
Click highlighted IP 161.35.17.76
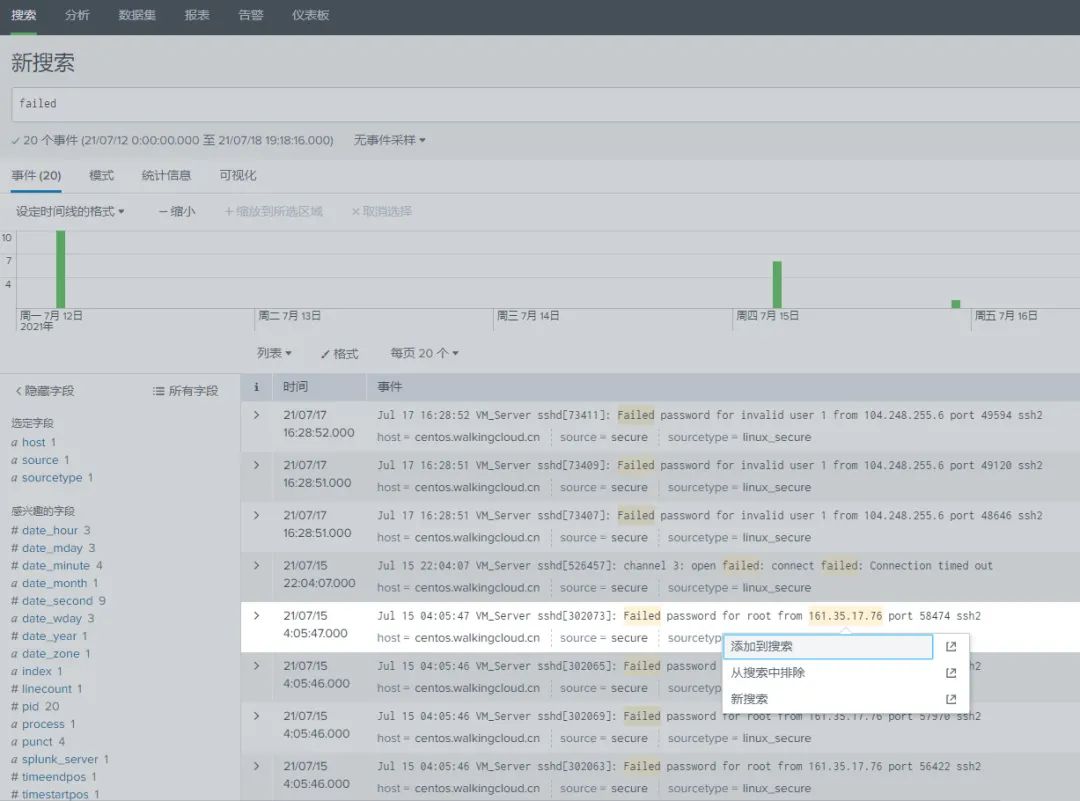(x=845, y=616)
